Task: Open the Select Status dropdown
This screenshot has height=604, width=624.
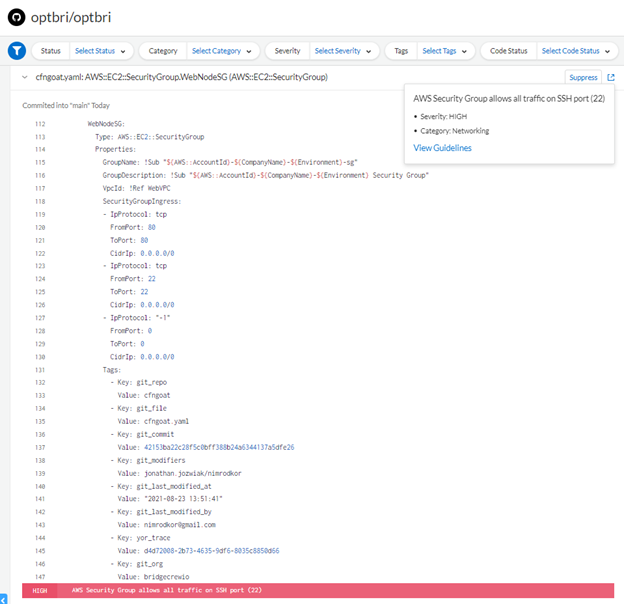Action: pos(98,51)
